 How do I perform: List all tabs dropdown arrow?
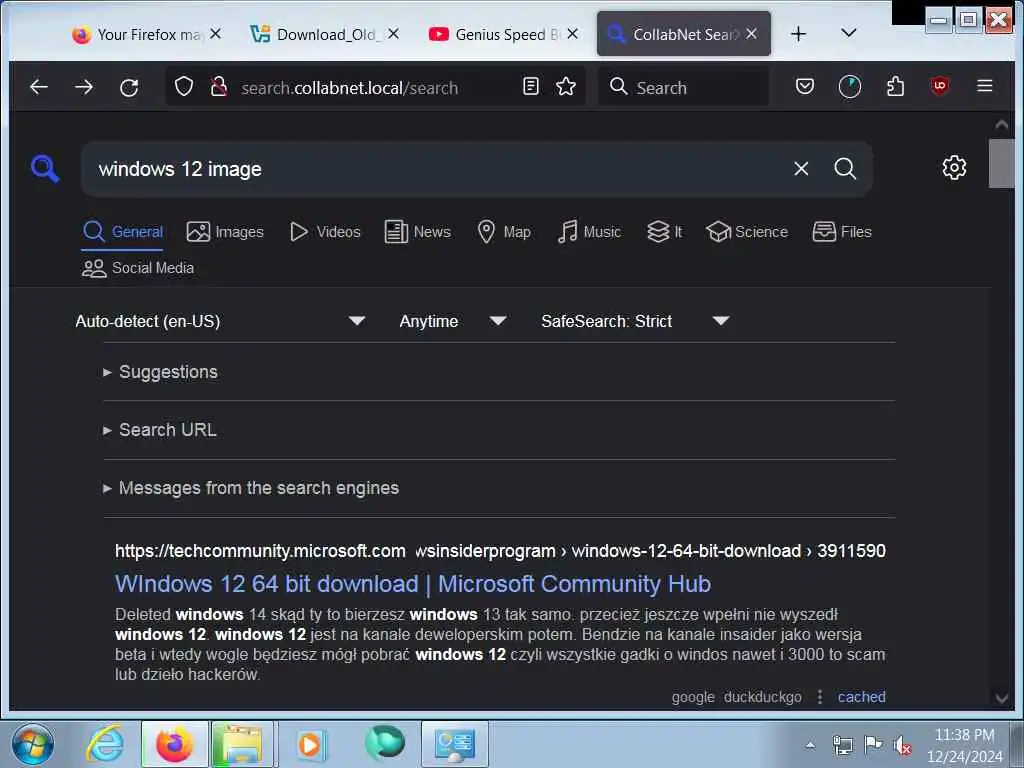(x=848, y=33)
